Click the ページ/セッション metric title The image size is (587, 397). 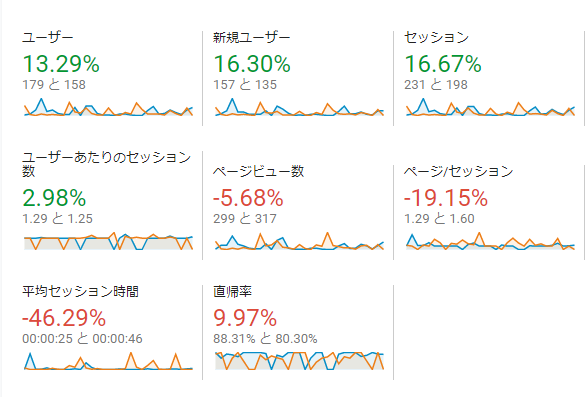[x=458, y=172]
